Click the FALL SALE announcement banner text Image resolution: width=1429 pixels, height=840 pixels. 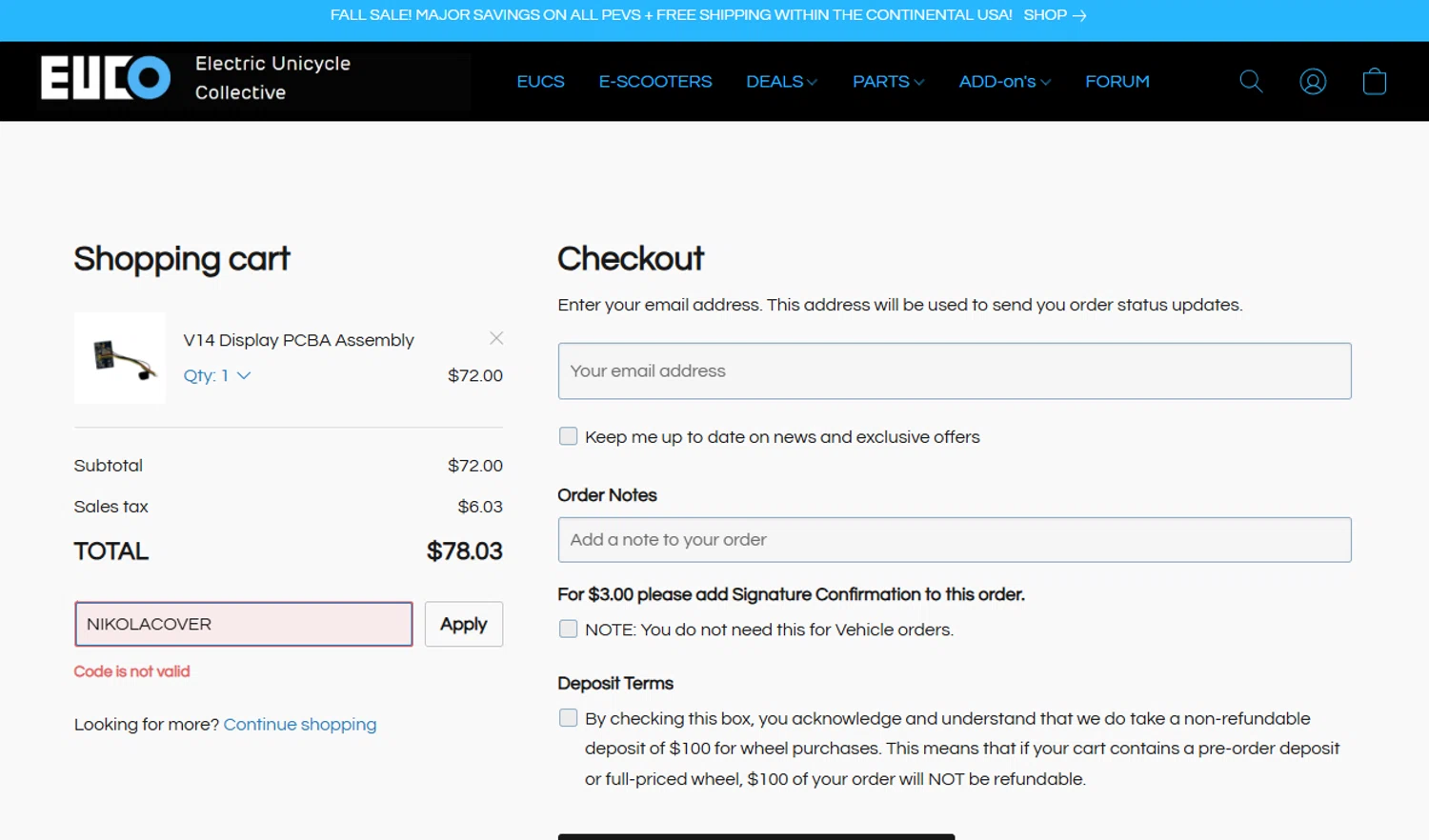pyautogui.click(x=671, y=15)
